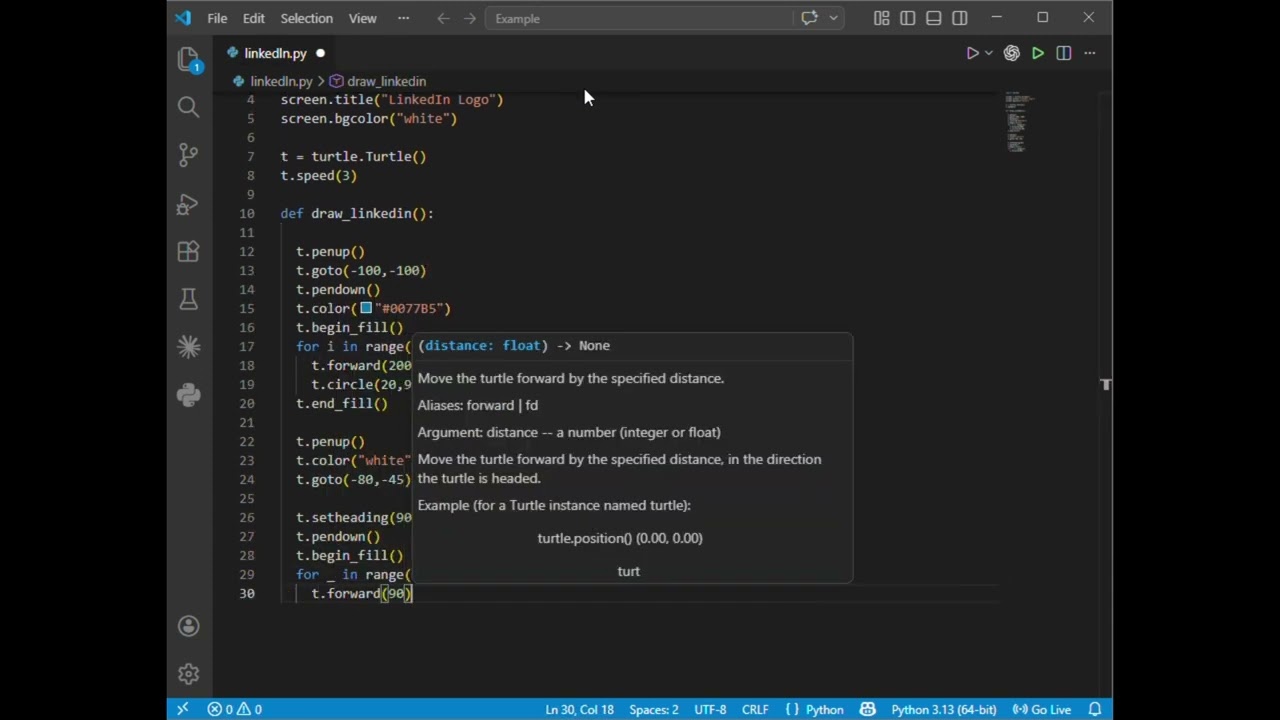Select interpreter Python 3.13 (64-bit)
The image size is (1280, 720).
point(943,709)
